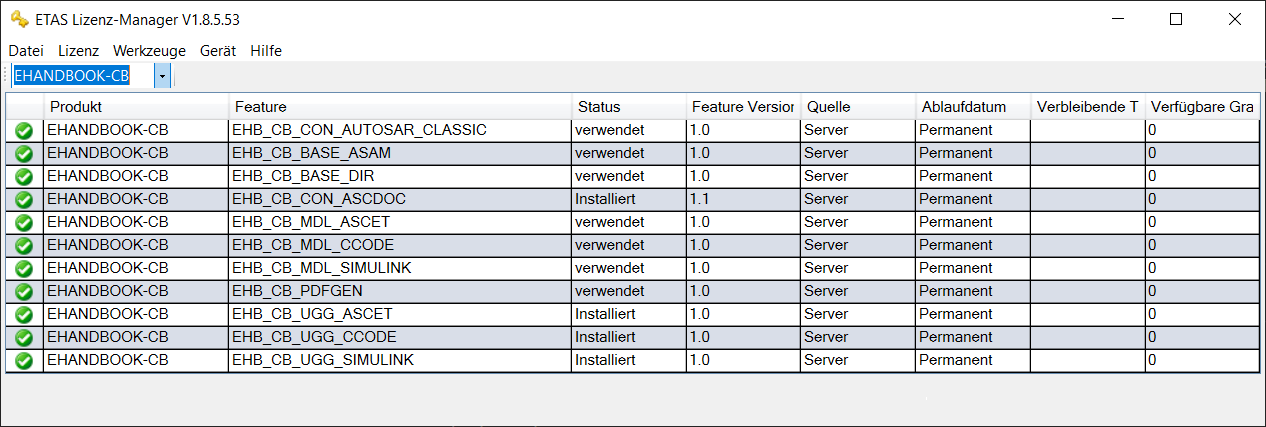Click green status icon for EHB_CB_CON_AUTOSAR_CLASSIC row

(x=24, y=130)
